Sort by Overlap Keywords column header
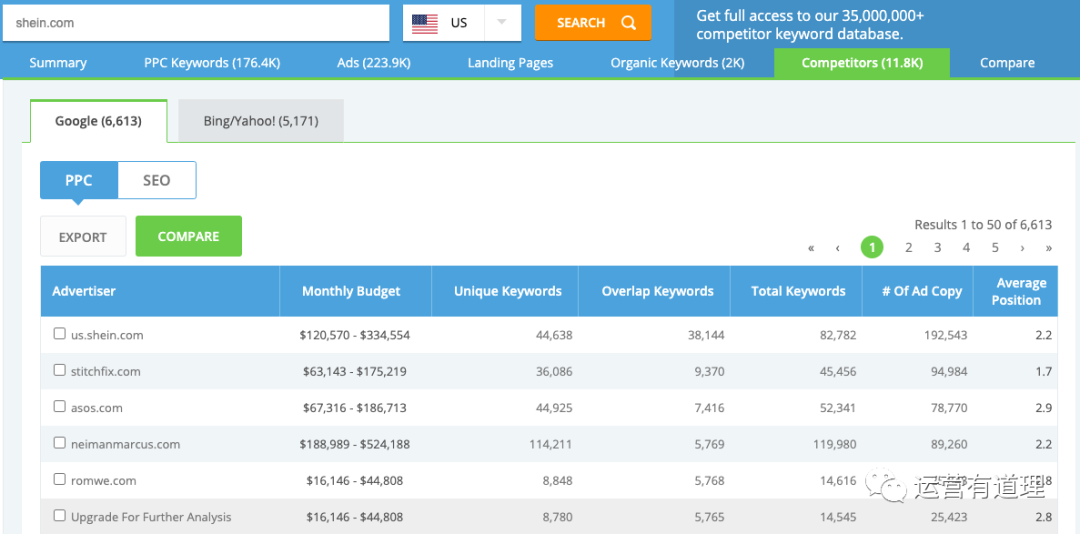This screenshot has width=1080, height=534. pyautogui.click(x=657, y=291)
